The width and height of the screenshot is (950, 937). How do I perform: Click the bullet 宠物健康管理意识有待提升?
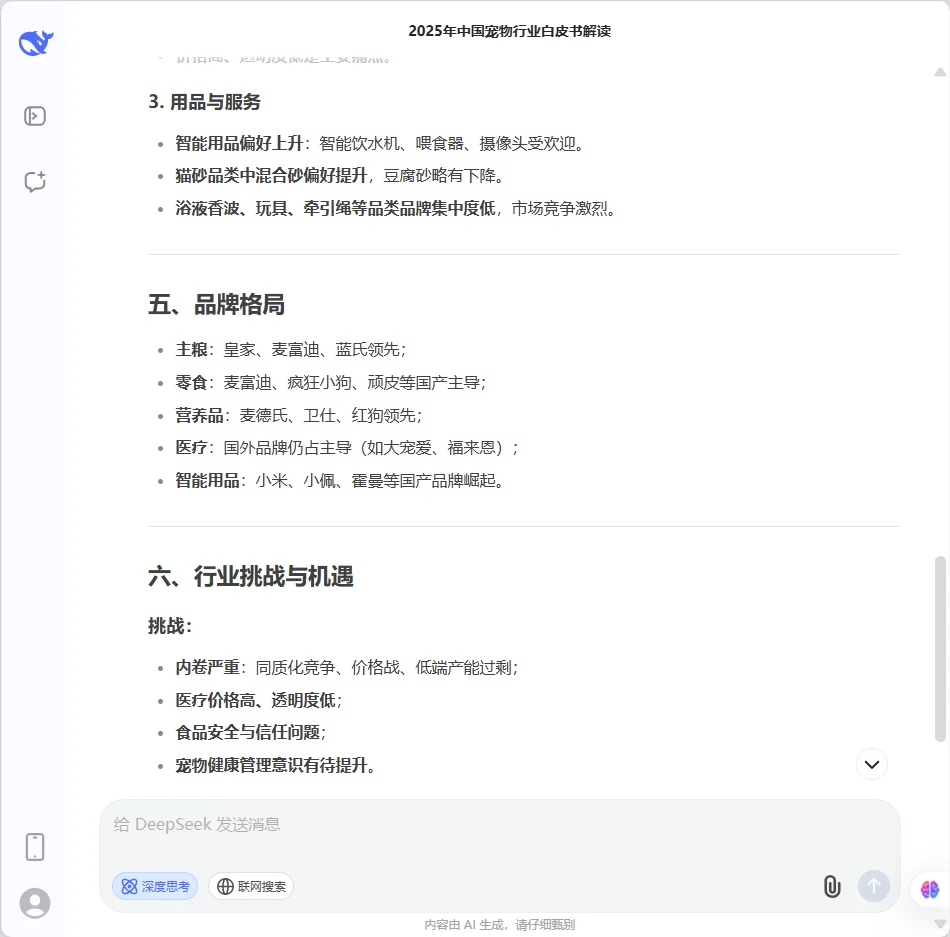(x=275, y=765)
